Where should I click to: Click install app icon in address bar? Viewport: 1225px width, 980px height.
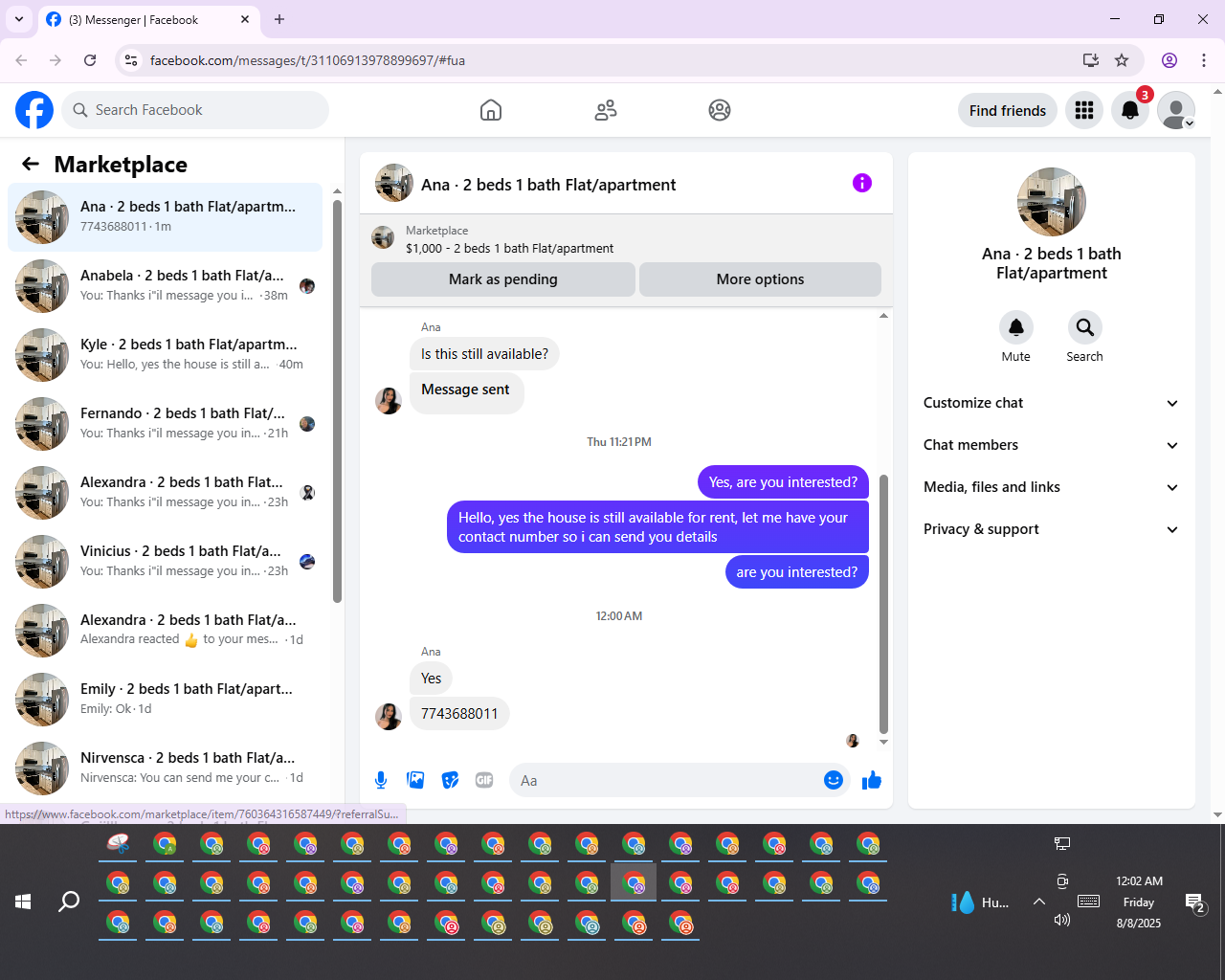click(x=1091, y=60)
